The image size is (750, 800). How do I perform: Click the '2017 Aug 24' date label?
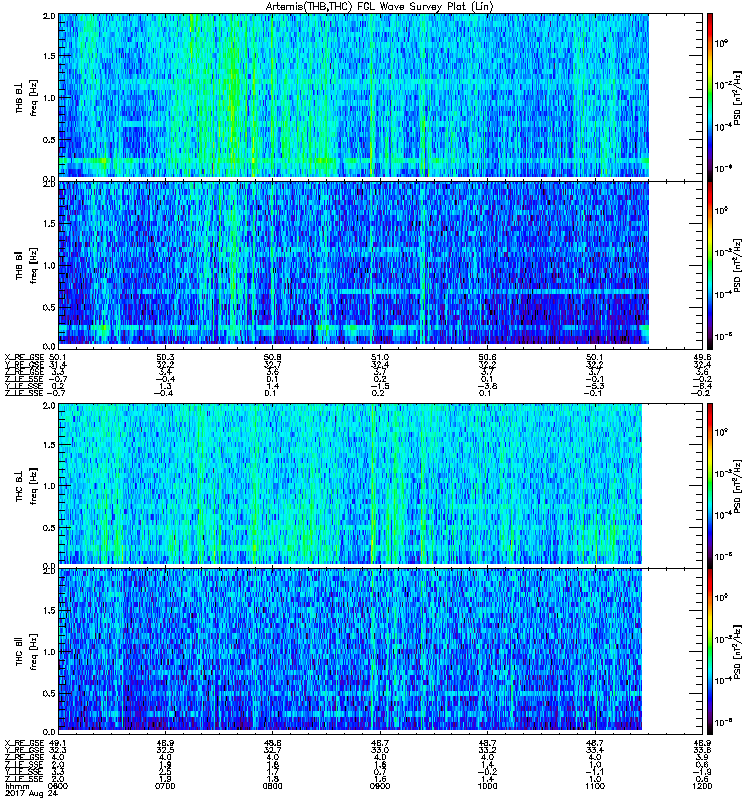(31, 793)
